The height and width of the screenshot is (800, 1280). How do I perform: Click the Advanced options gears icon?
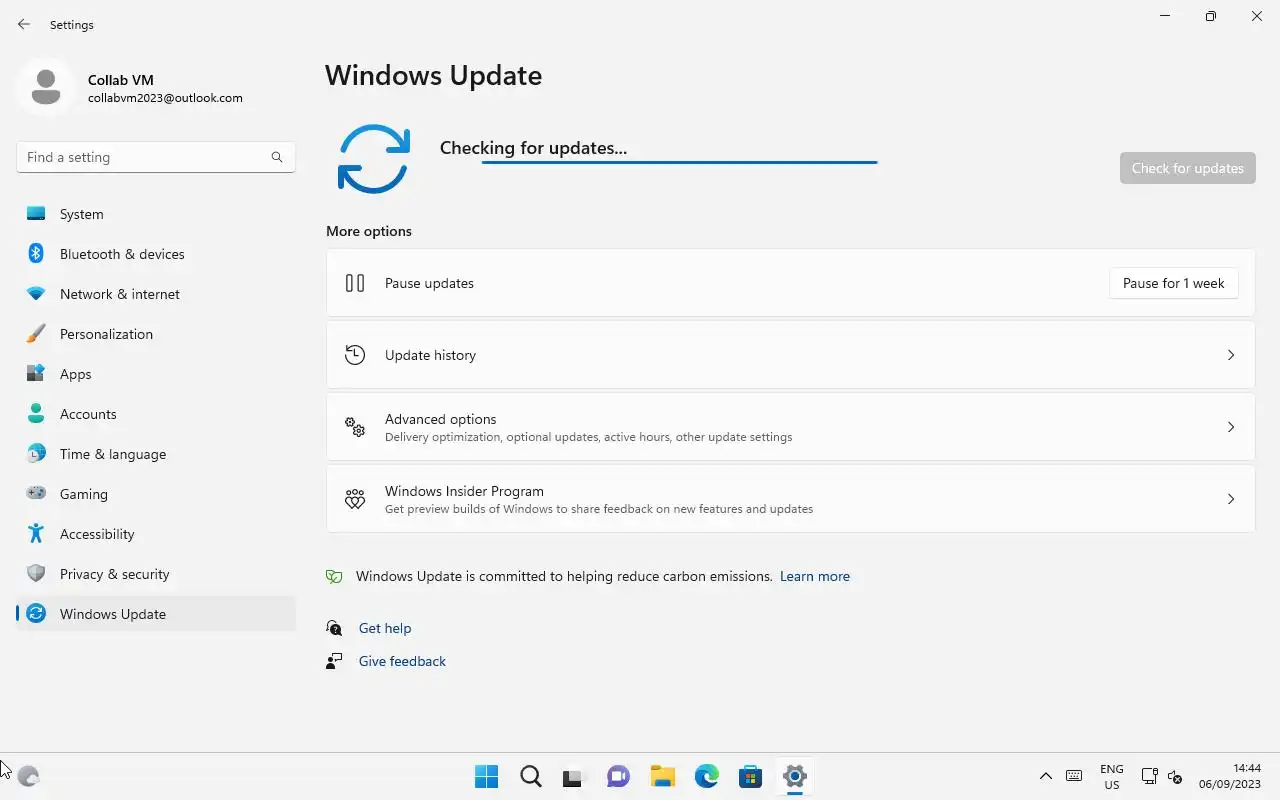(x=355, y=427)
